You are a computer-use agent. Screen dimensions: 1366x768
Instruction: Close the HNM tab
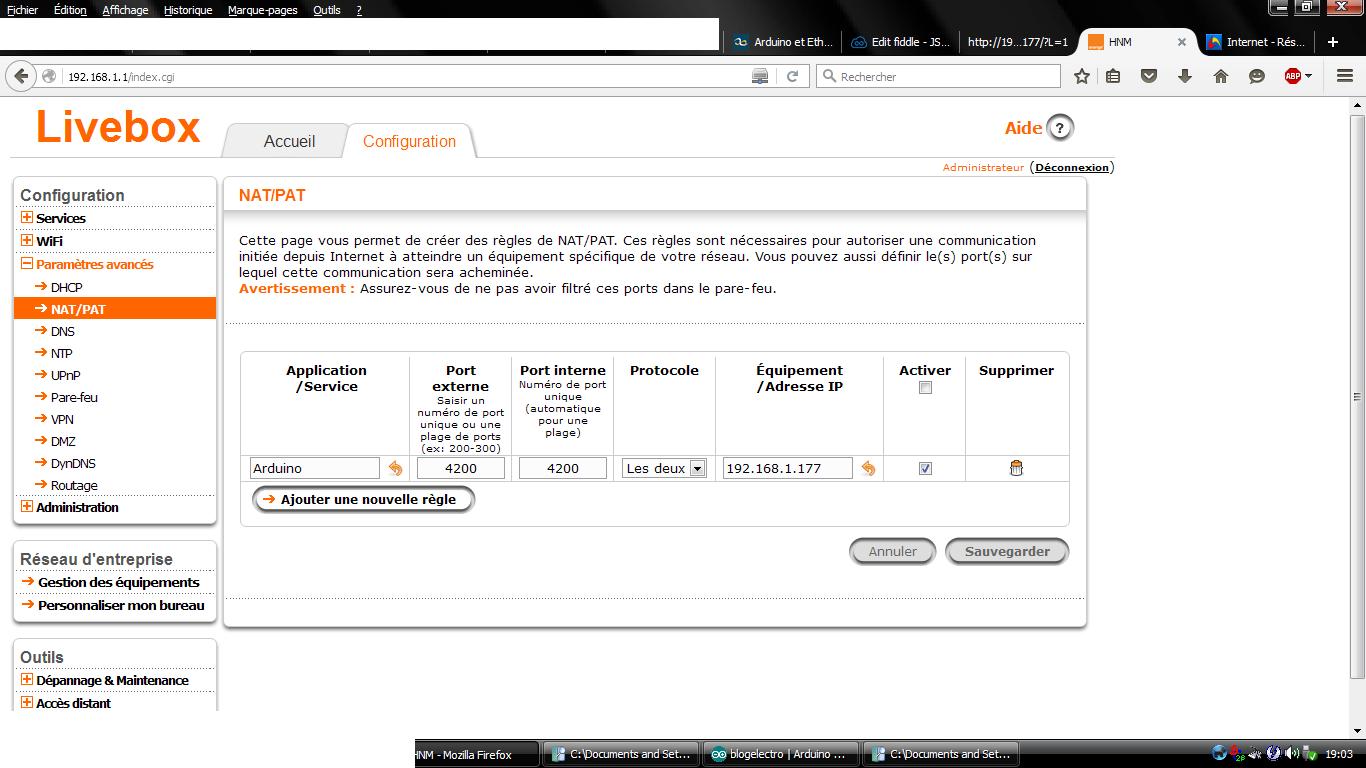pos(1182,42)
